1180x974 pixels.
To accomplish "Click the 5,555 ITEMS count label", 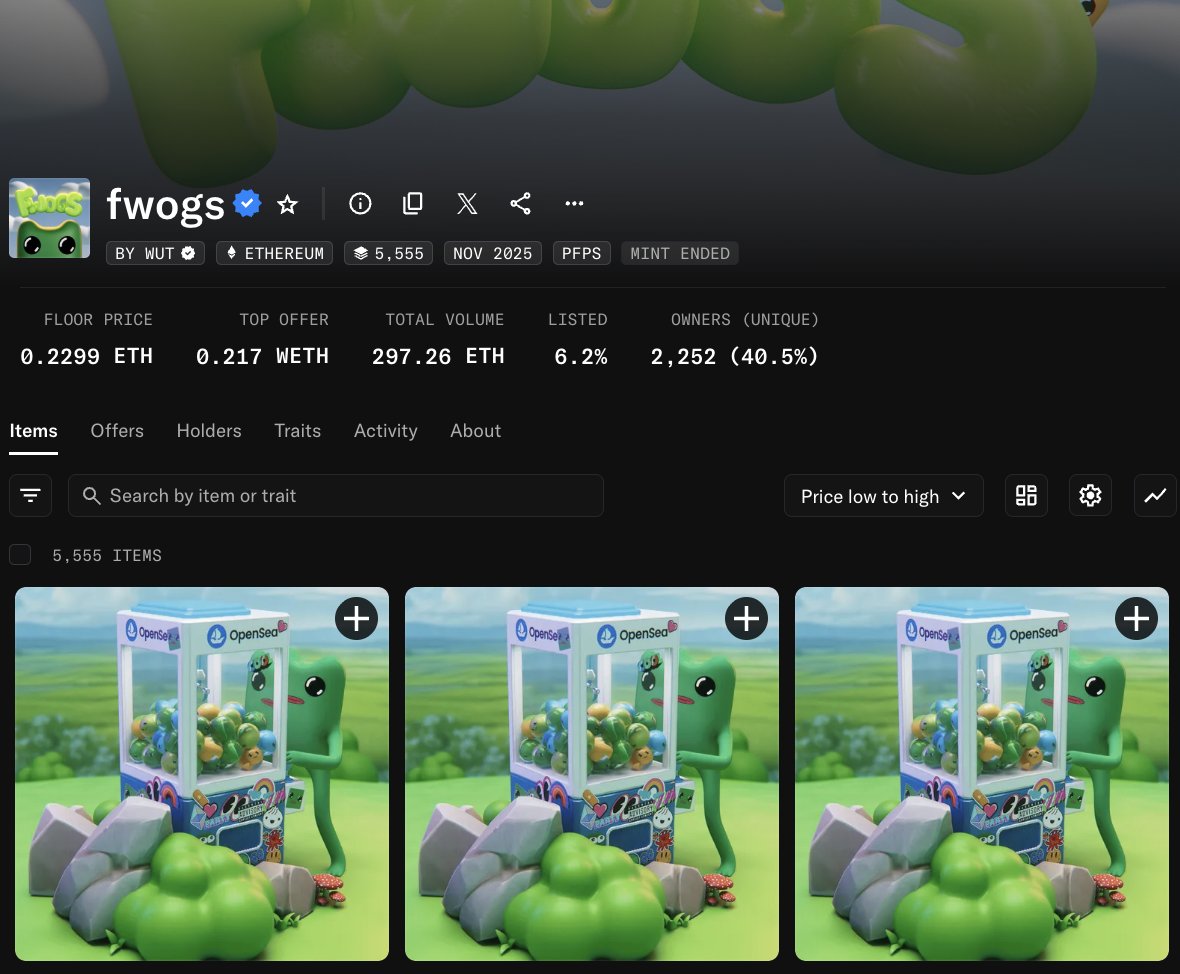I will (x=107, y=555).
